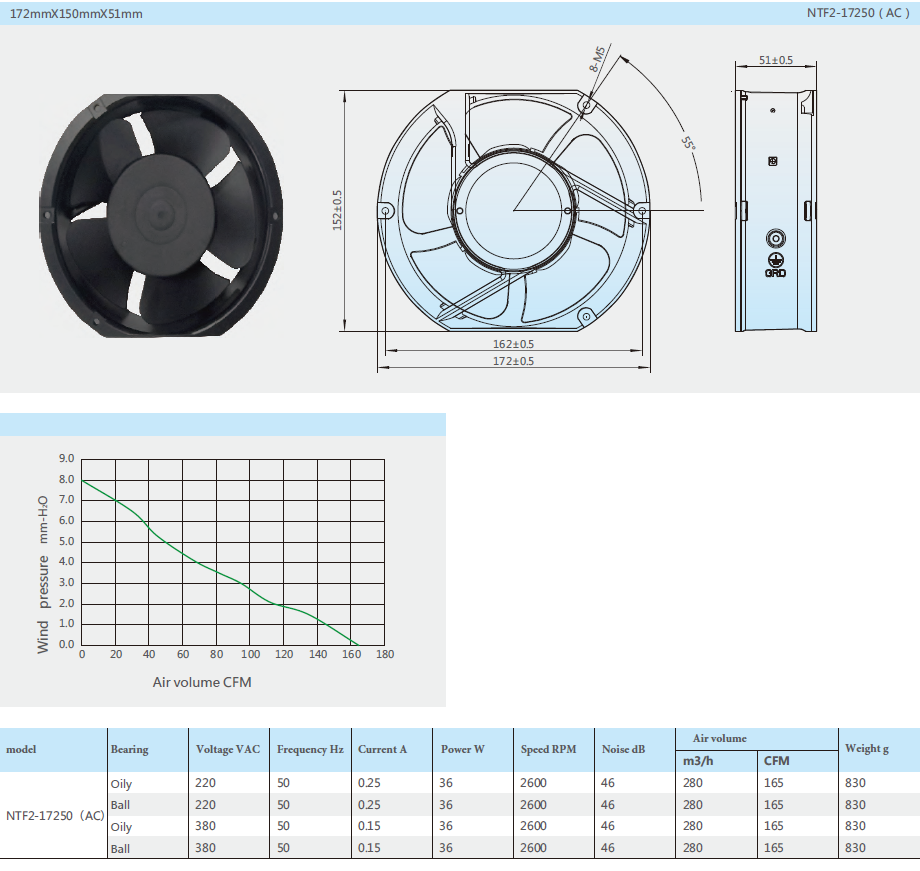Click the Air volume CFM axis label

click(x=202, y=682)
